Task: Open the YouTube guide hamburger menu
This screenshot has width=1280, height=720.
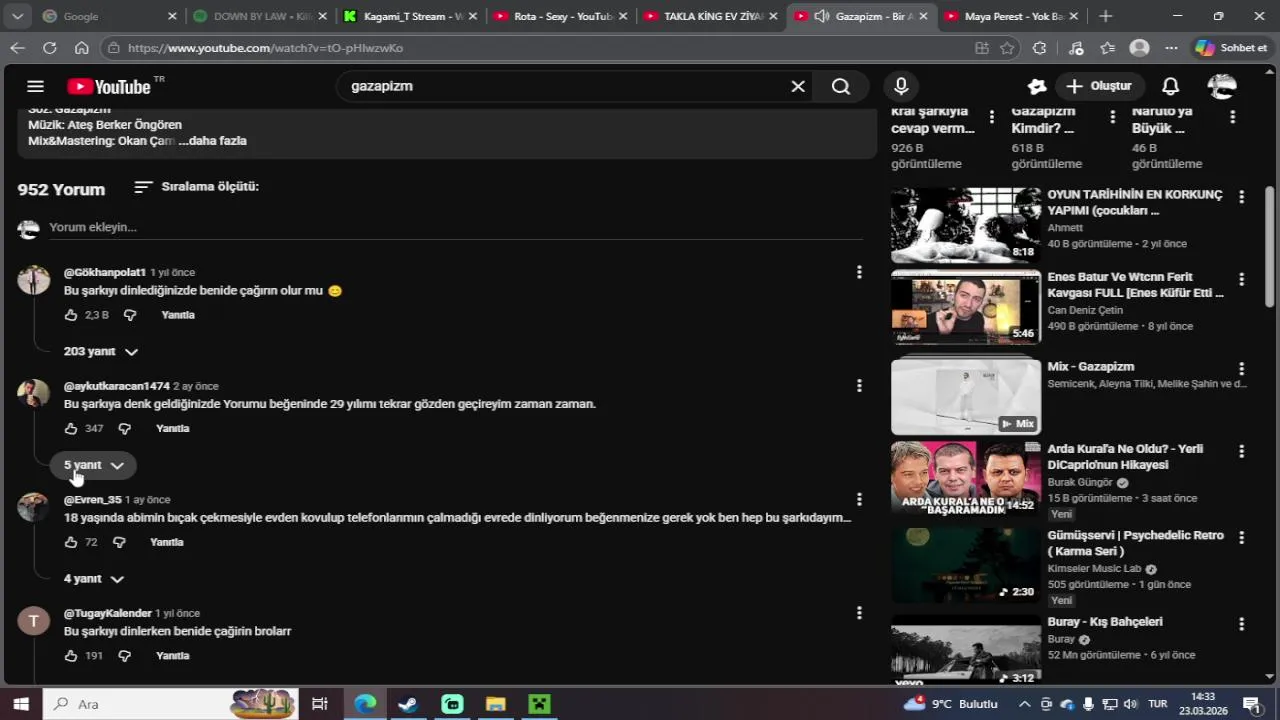Action: [35, 86]
